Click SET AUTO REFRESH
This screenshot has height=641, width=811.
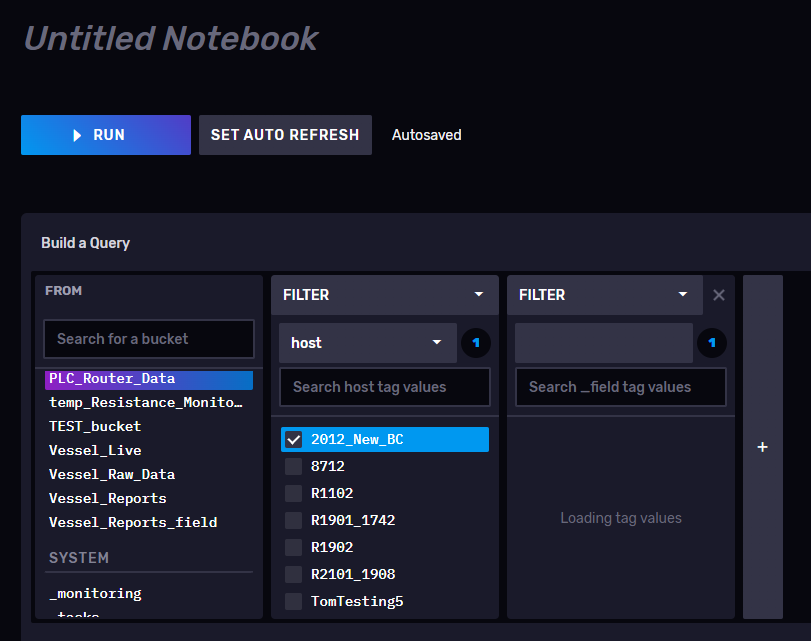[x=285, y=134]
